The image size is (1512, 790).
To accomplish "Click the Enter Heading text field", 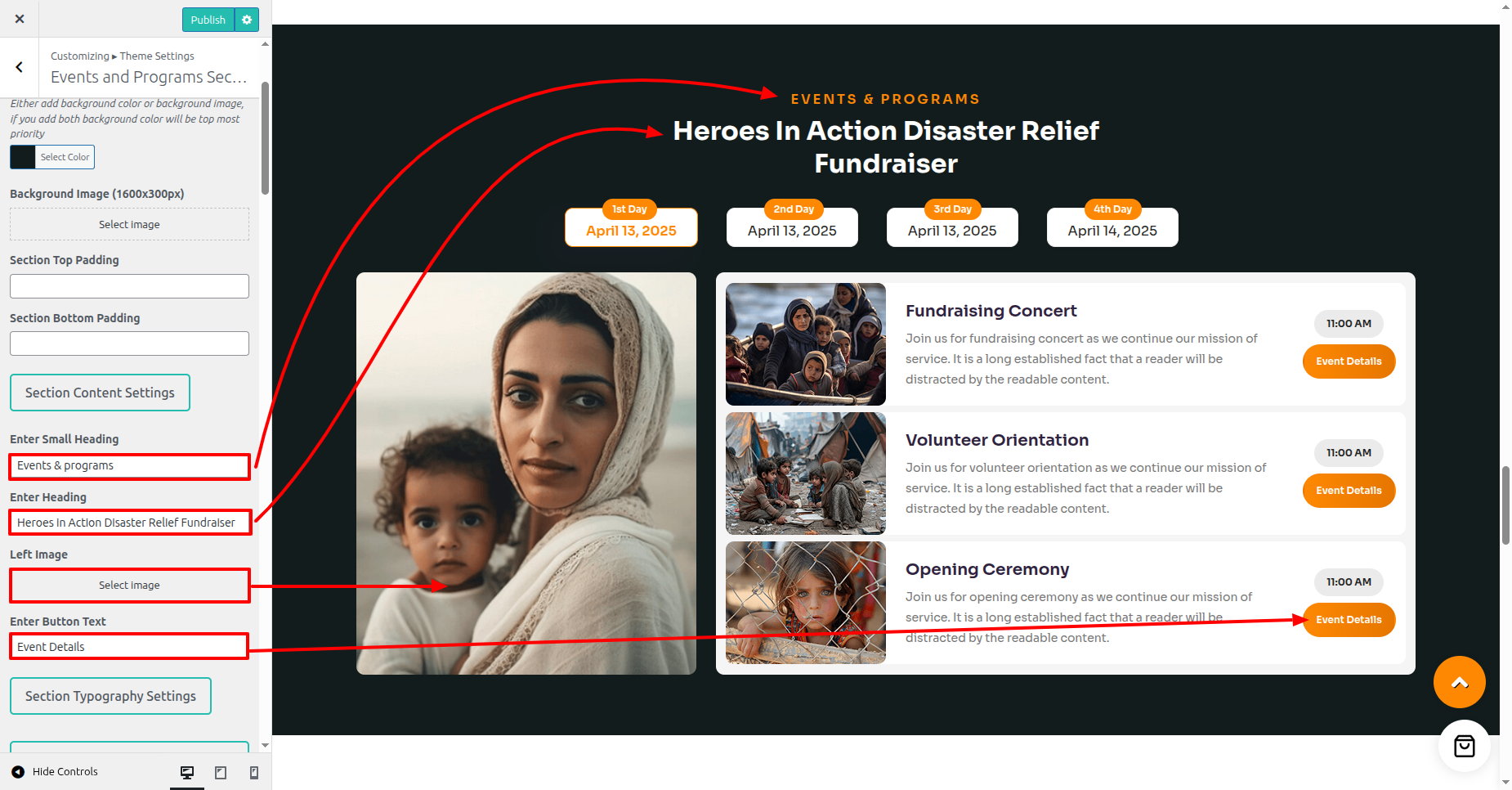I will [129, 522].
